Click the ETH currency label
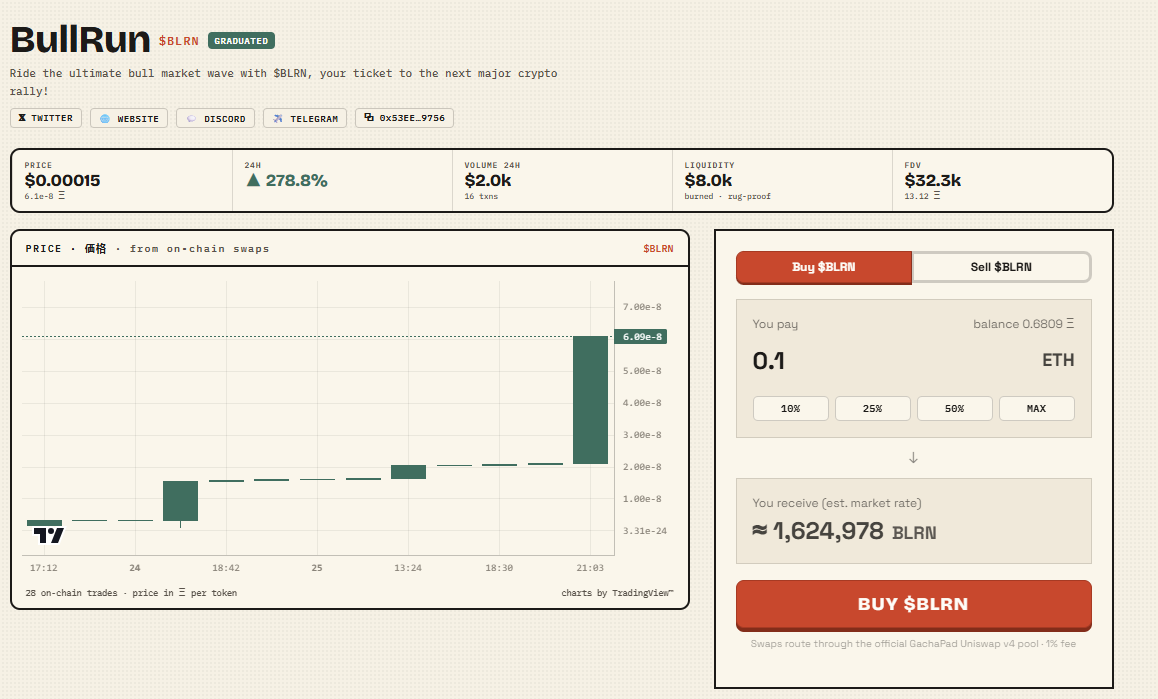Screen dimensions: 1158x699 pos(1058,361)
